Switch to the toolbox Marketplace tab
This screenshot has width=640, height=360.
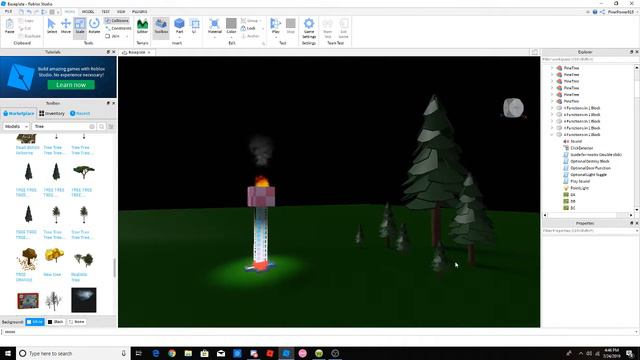click(19, 113)
